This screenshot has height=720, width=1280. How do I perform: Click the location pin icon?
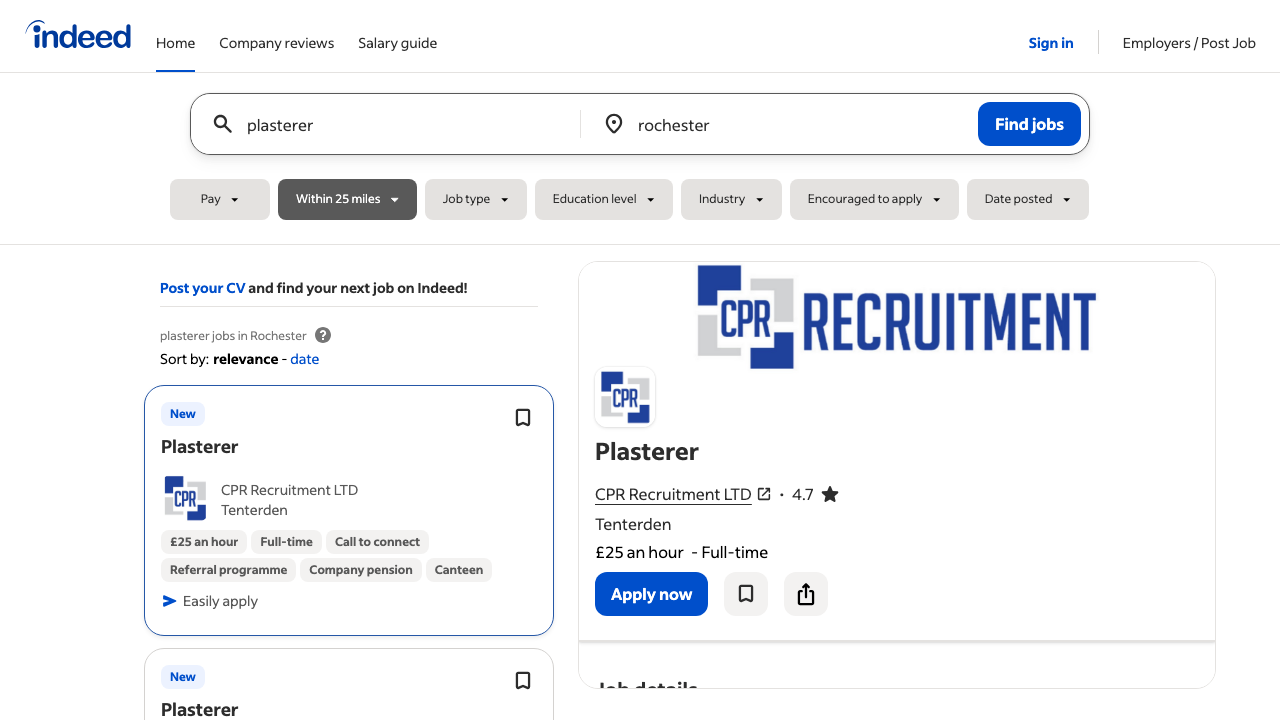point(614,124)
